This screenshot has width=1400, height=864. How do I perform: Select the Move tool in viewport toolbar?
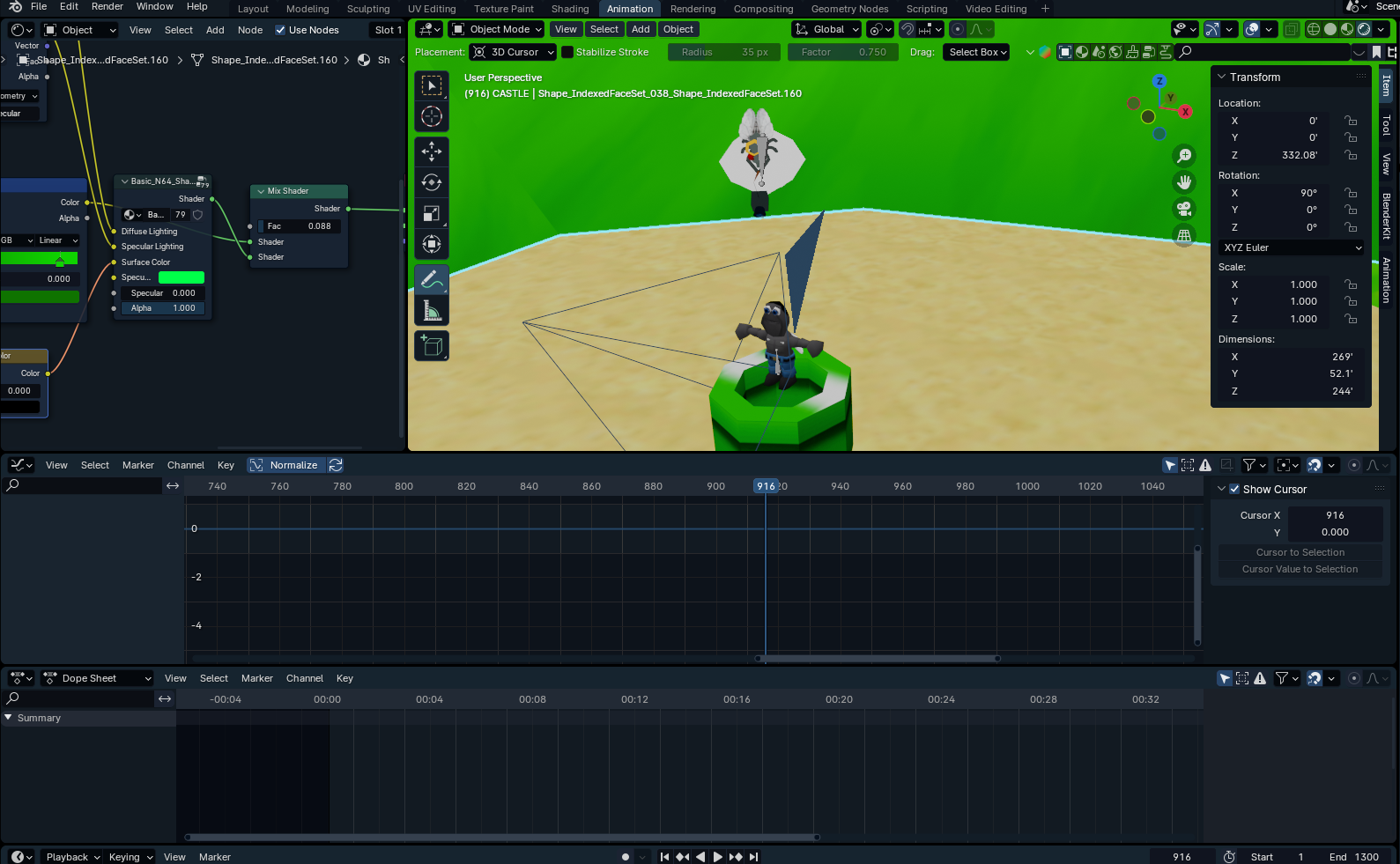tap(432, 151)
